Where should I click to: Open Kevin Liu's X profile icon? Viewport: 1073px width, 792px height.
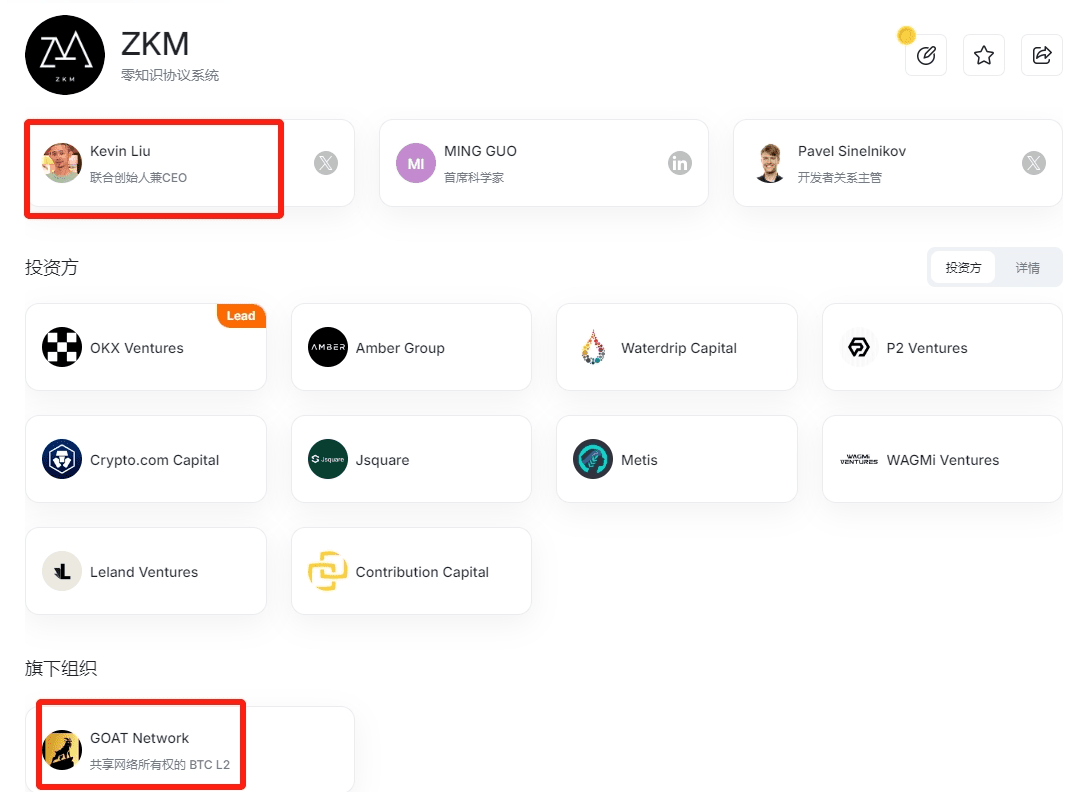[326, 163]
